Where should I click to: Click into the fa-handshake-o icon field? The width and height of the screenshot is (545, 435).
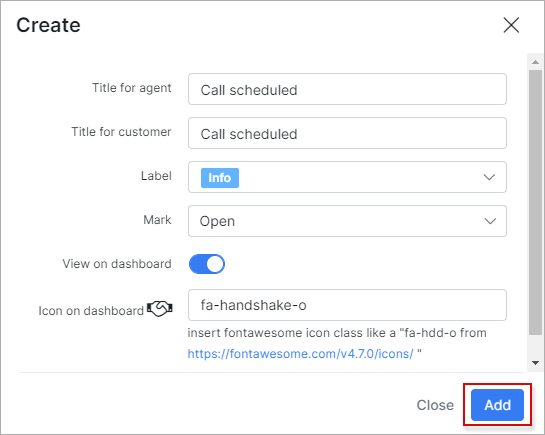click(x=347, y=305)
